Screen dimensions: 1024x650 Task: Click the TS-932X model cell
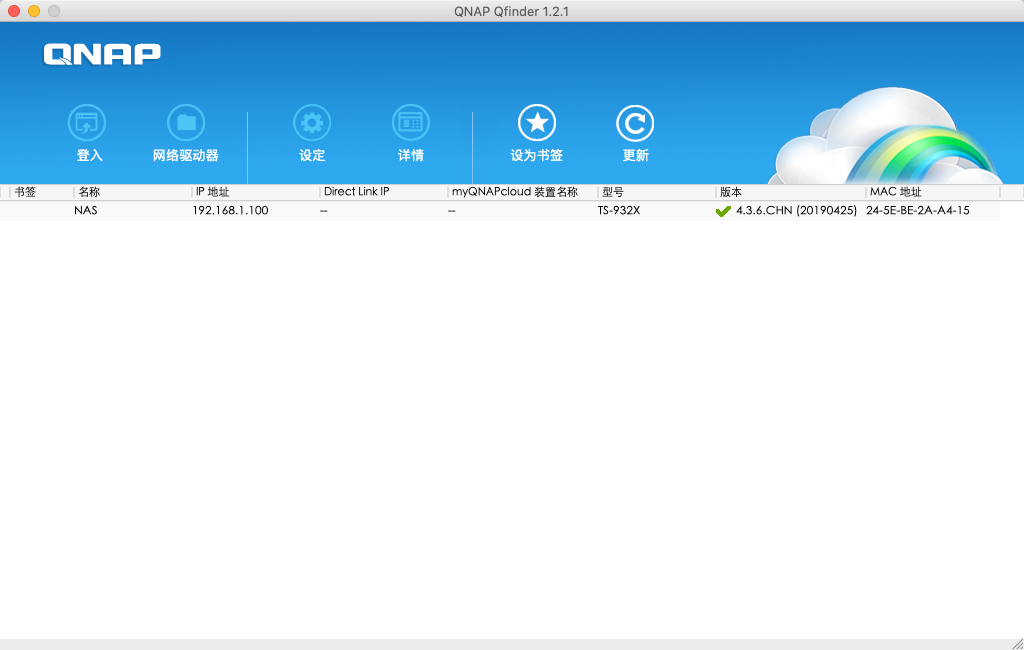click(618, 211)
